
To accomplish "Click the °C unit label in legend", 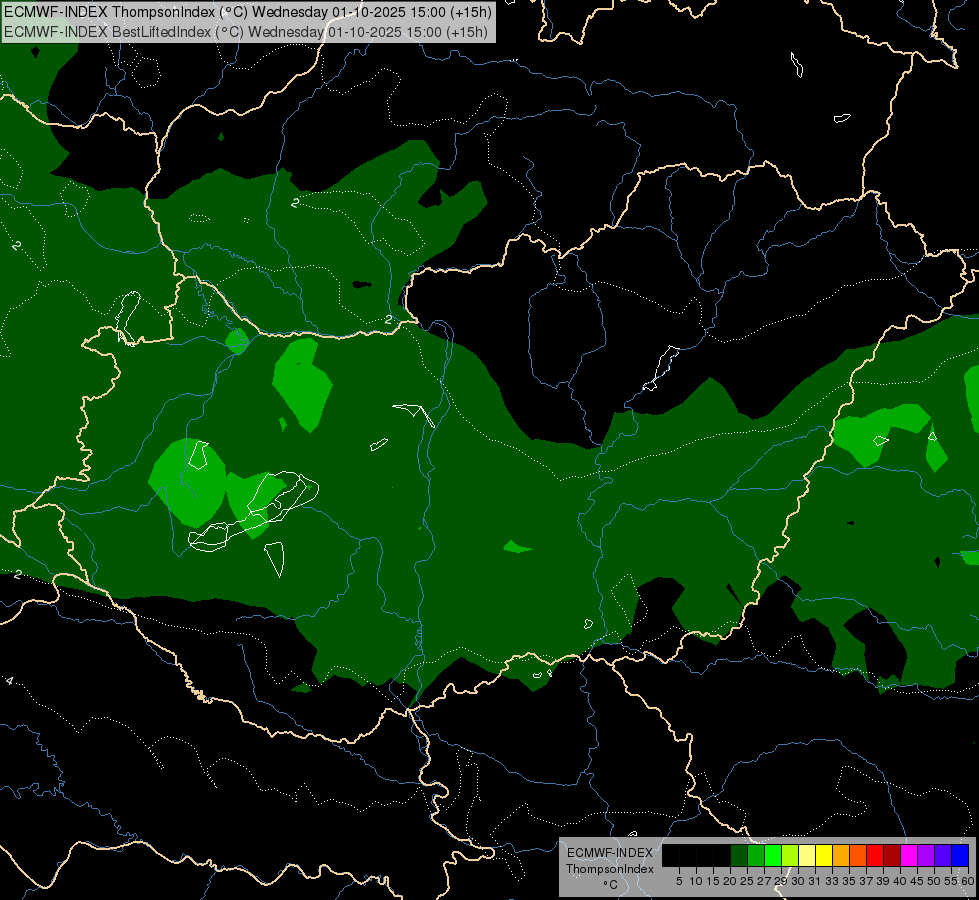I will coord(611,885).
